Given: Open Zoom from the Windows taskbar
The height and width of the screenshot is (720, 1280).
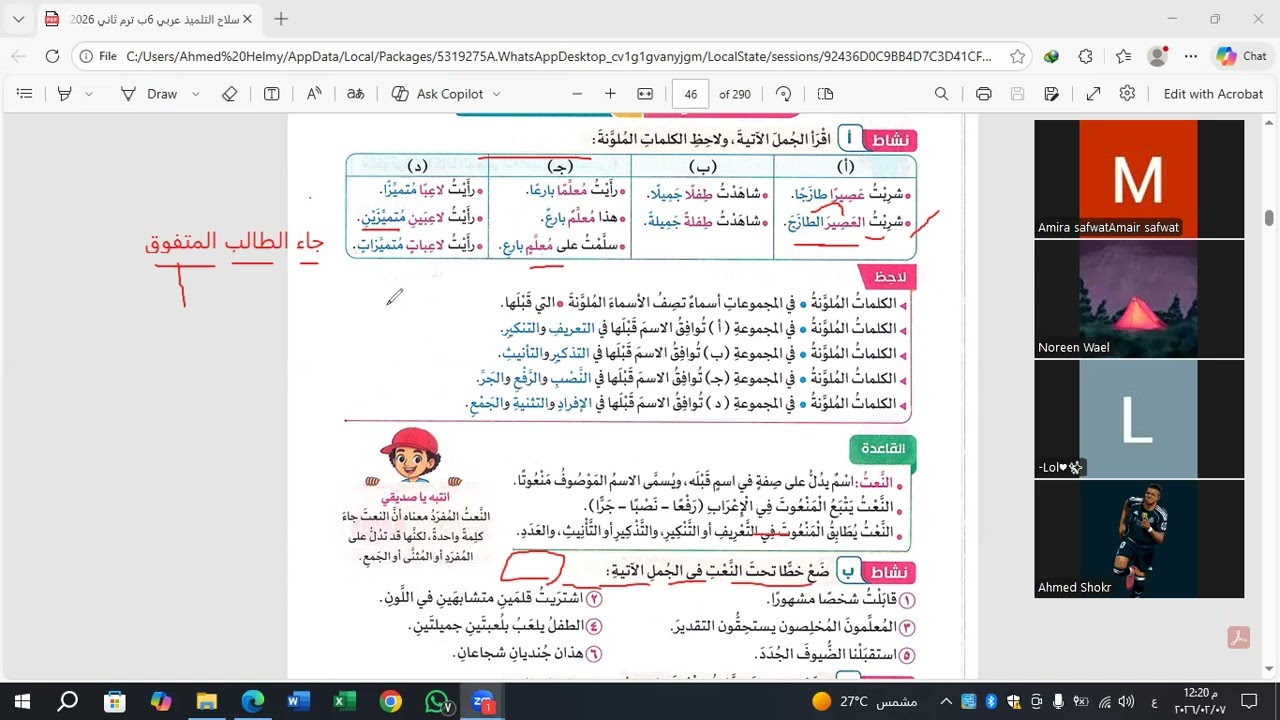Looking at the screenshot, I should pyautogui.click(x=483, y=701).
